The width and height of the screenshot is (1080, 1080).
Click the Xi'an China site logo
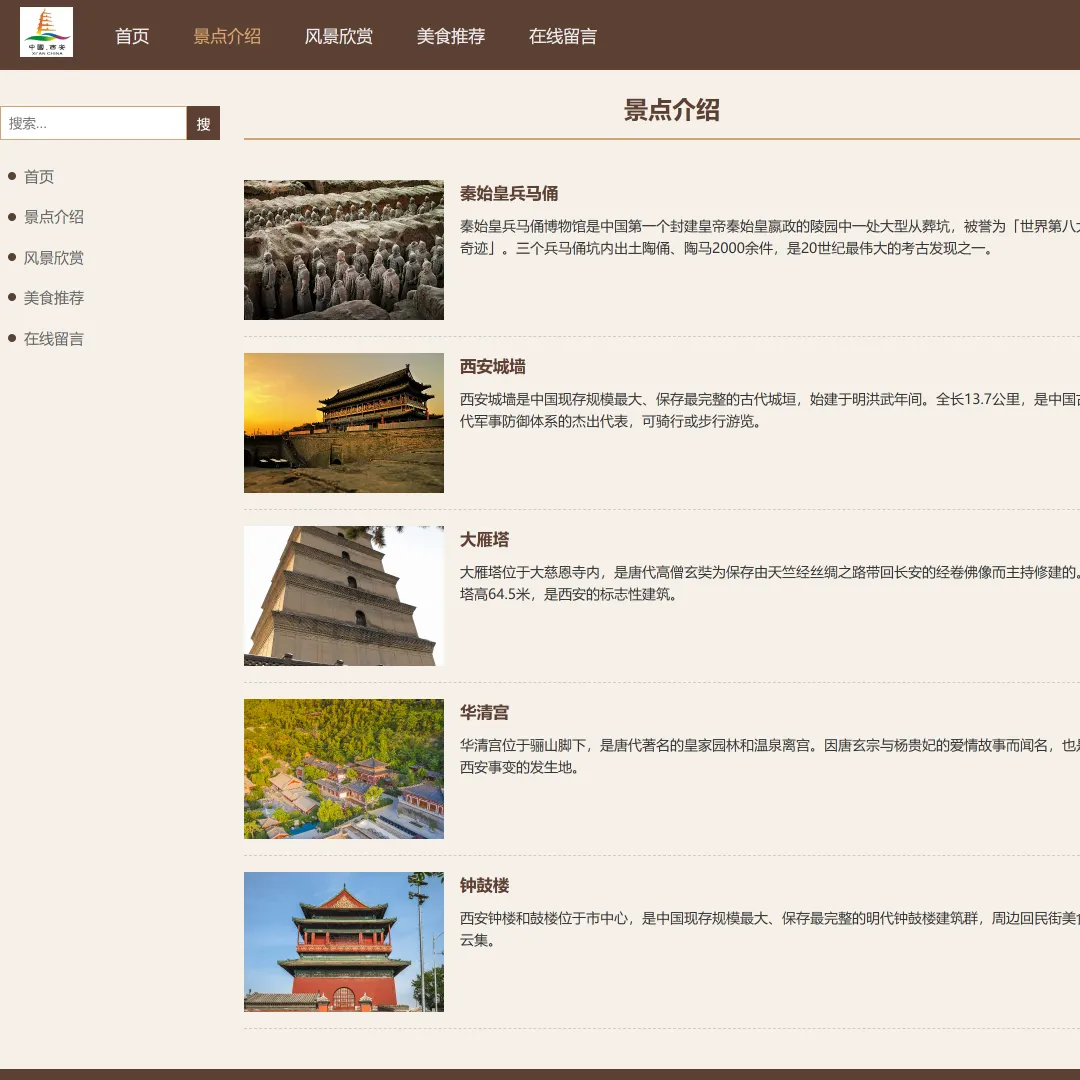46,32
